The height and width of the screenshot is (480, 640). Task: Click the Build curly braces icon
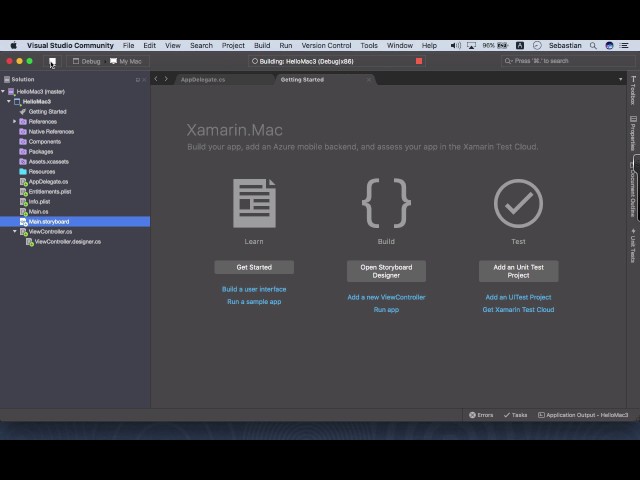[386, 203]
